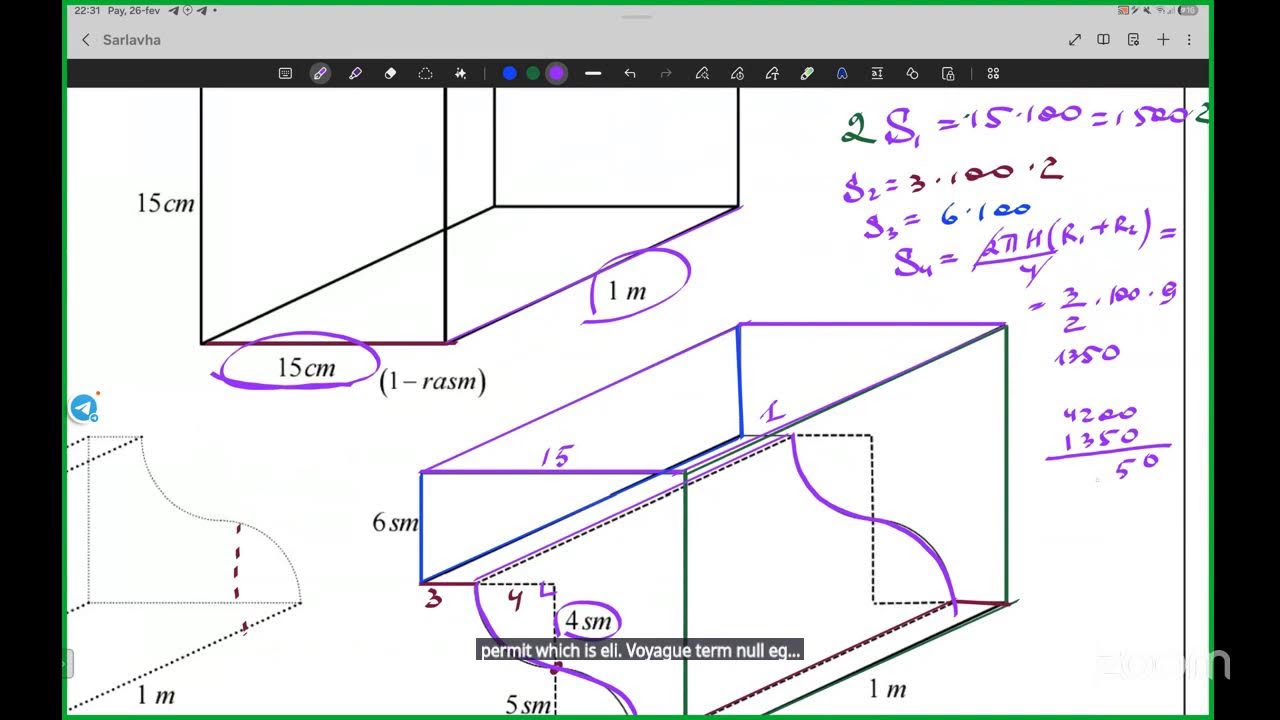Tap the top center window drag handle
The height and width of the screenshot is (720, 1280).
[x=639, y=17]
